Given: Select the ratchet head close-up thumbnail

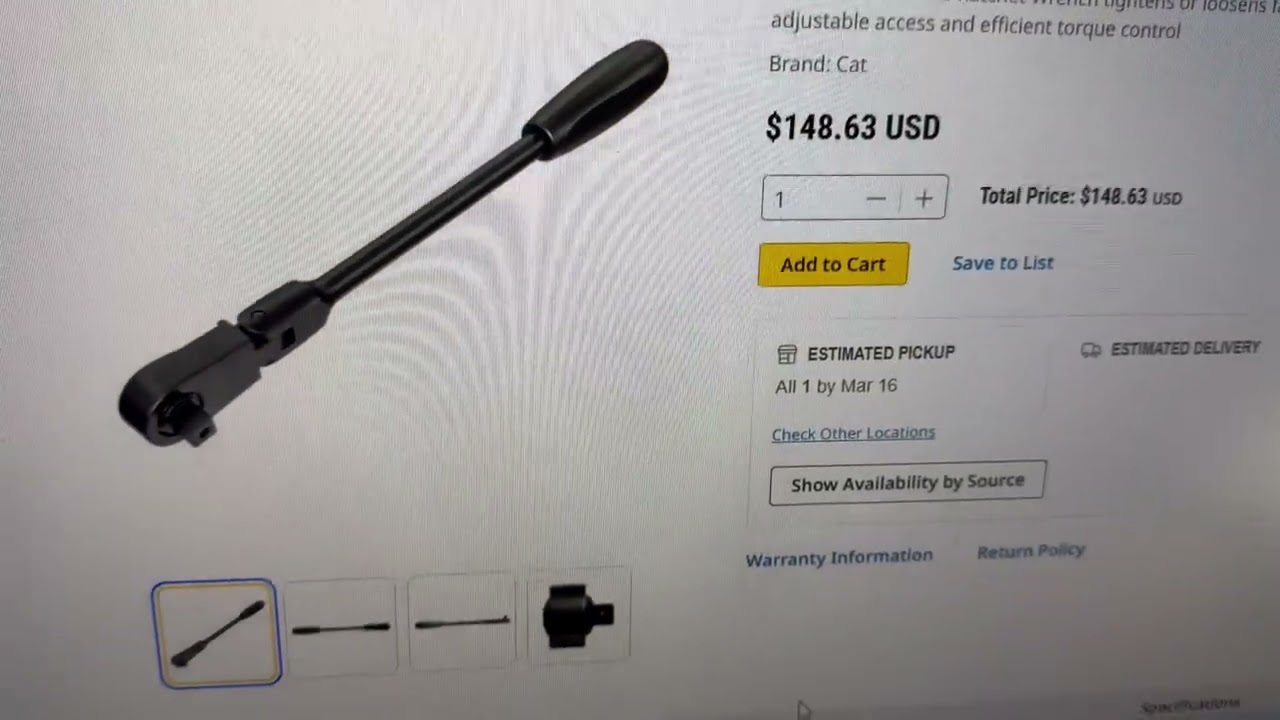Looking at the screenshot, I should tap(578, 617).
